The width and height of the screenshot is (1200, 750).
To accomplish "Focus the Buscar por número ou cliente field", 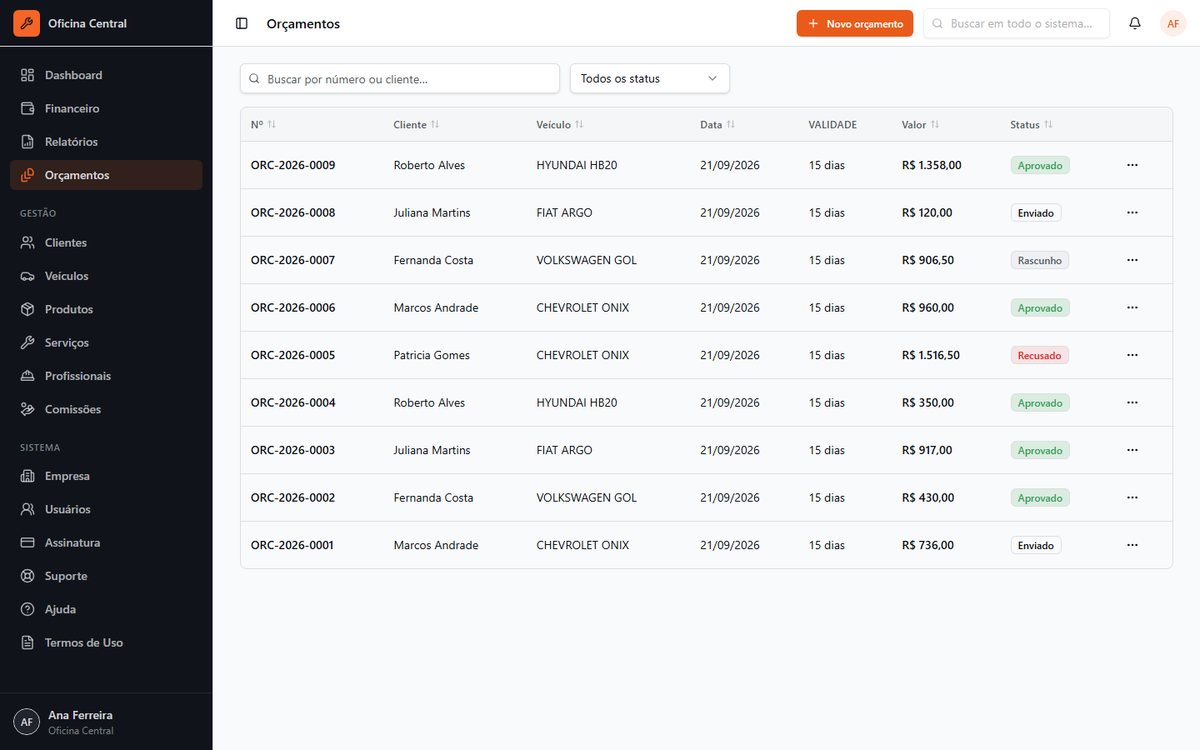I will pyautogui.click(x=400, y=79).
